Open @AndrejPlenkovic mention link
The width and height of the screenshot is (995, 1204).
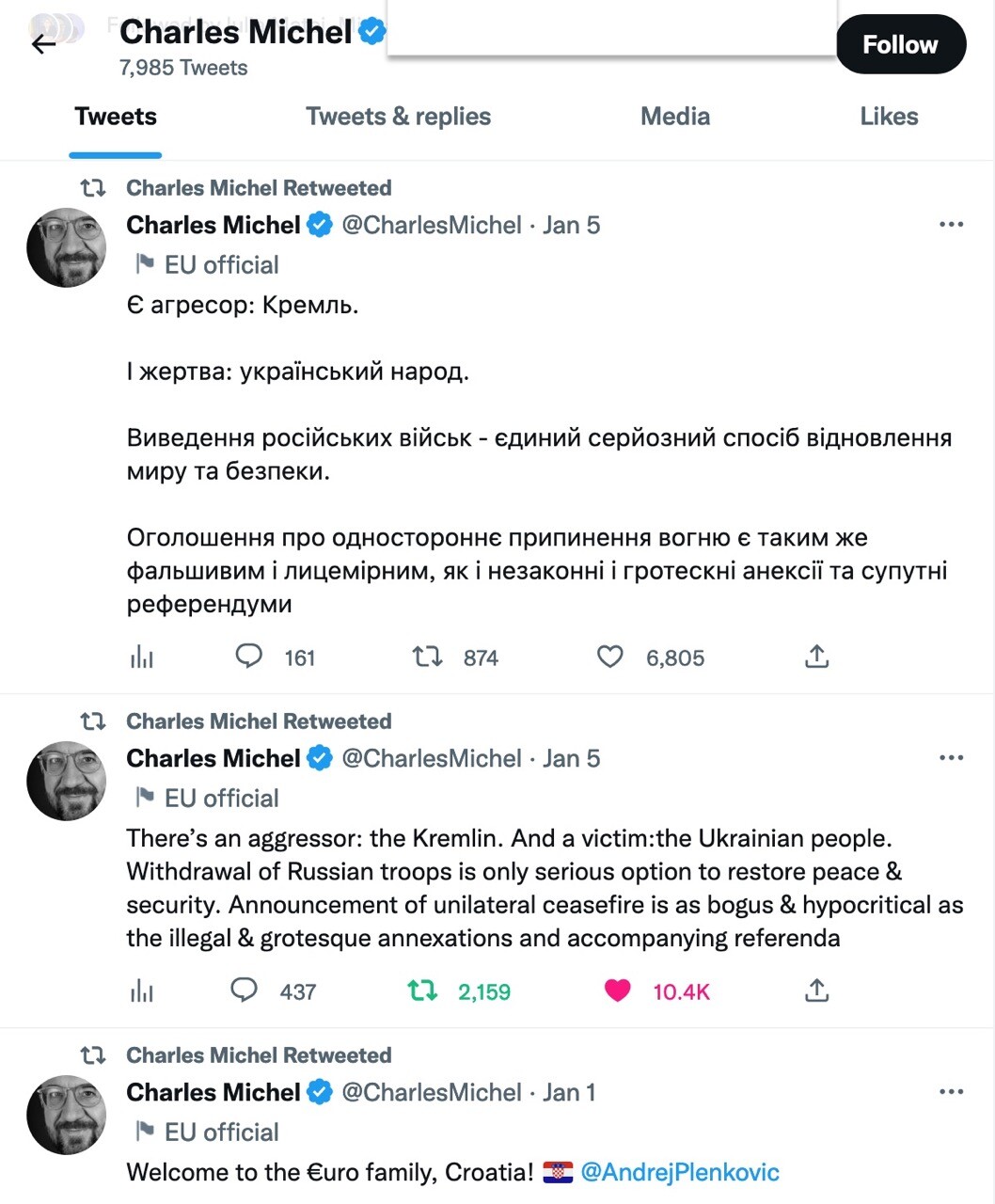(x=680, y=1172)
